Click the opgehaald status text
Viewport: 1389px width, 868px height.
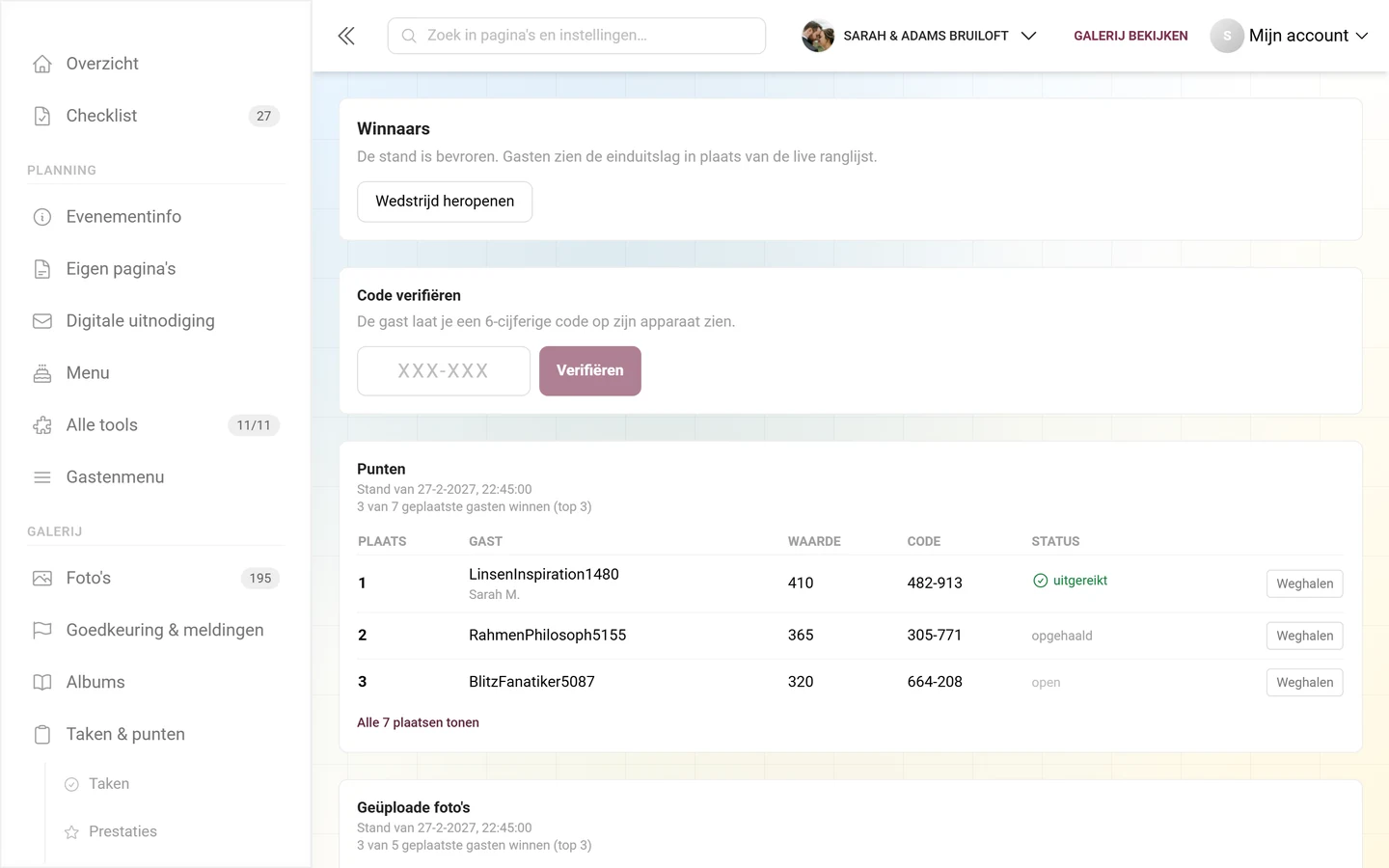click(x=1062, y=636)
